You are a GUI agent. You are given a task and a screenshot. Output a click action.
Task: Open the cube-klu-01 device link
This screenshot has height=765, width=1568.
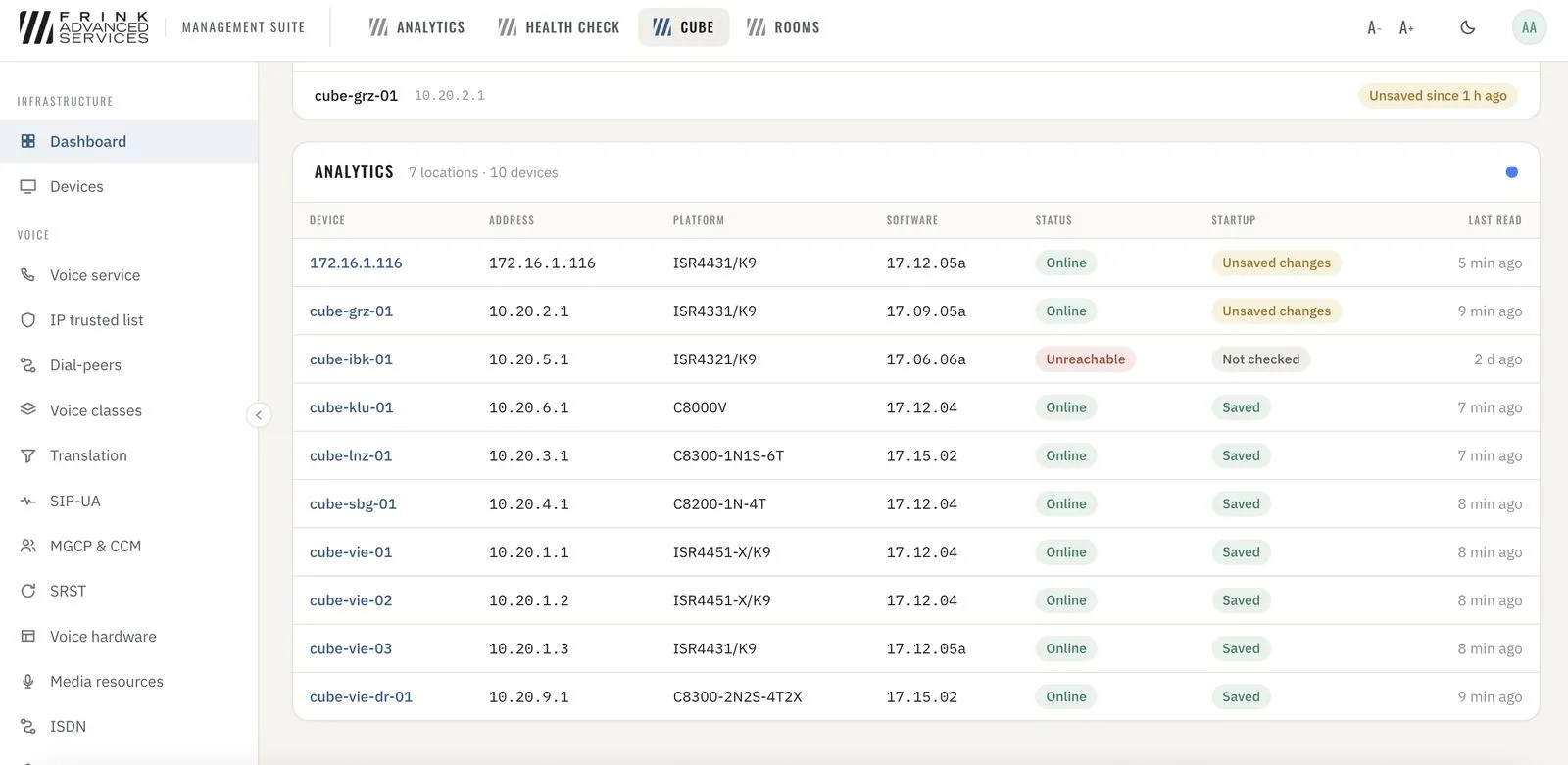[351, 407]
